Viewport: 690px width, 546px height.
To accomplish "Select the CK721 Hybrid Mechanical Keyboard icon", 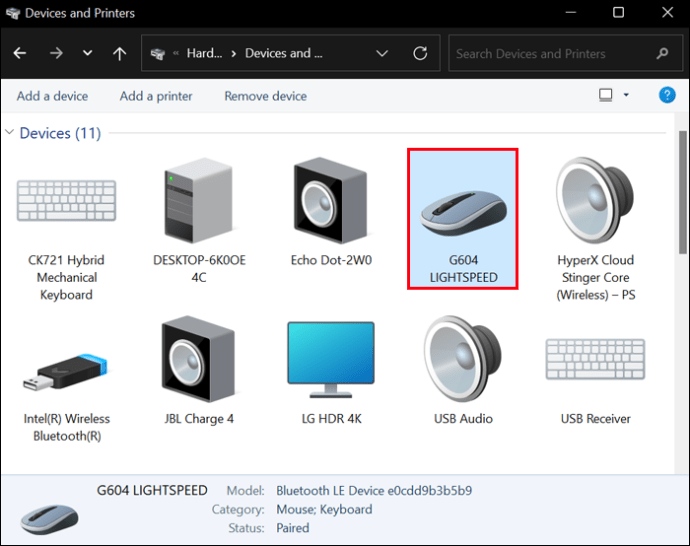I will [66, 201].
